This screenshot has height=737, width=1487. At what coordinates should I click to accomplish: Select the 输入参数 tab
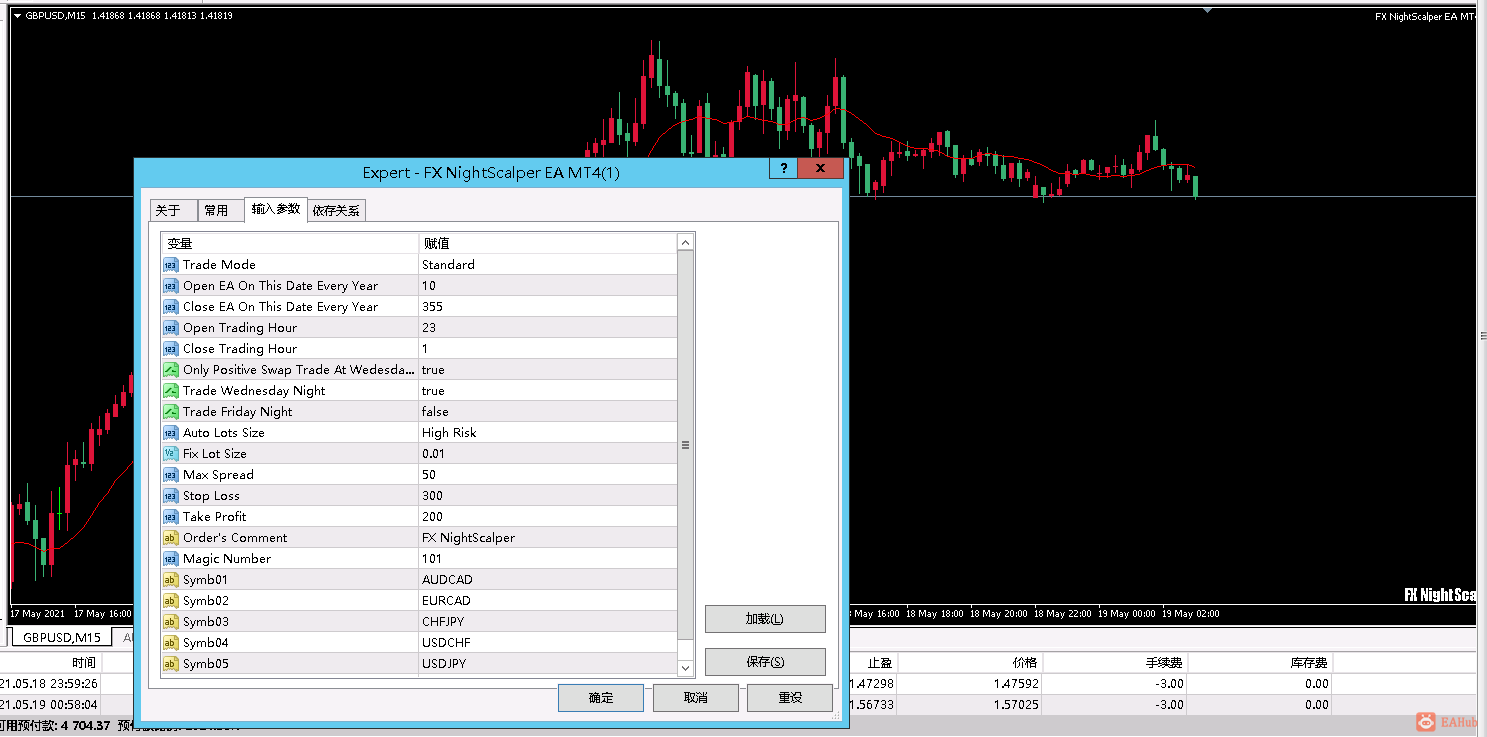276,208
